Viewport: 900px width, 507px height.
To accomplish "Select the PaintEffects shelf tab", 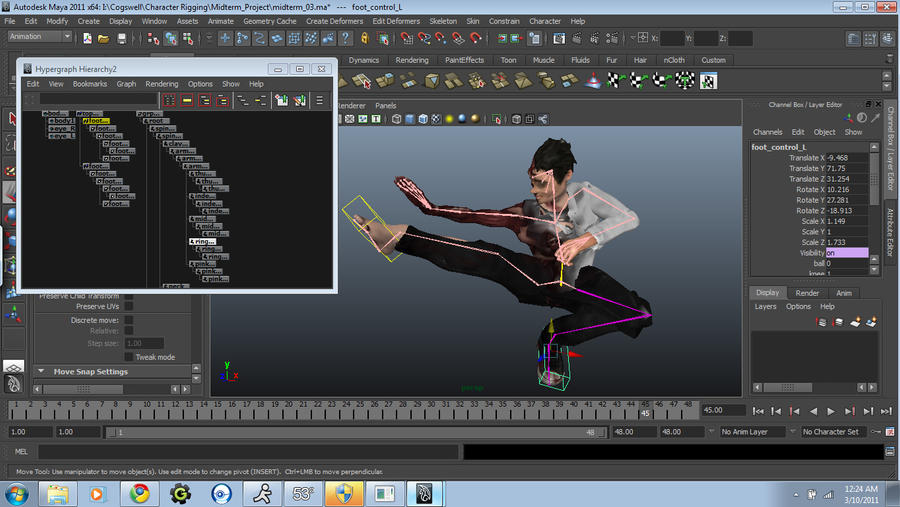I will 464,60.
